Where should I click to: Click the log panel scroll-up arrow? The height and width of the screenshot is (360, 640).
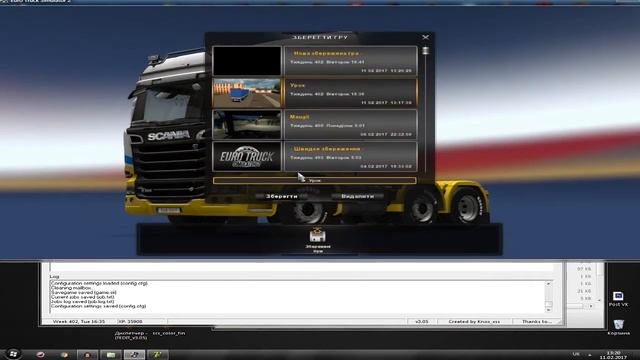[548, 283]
